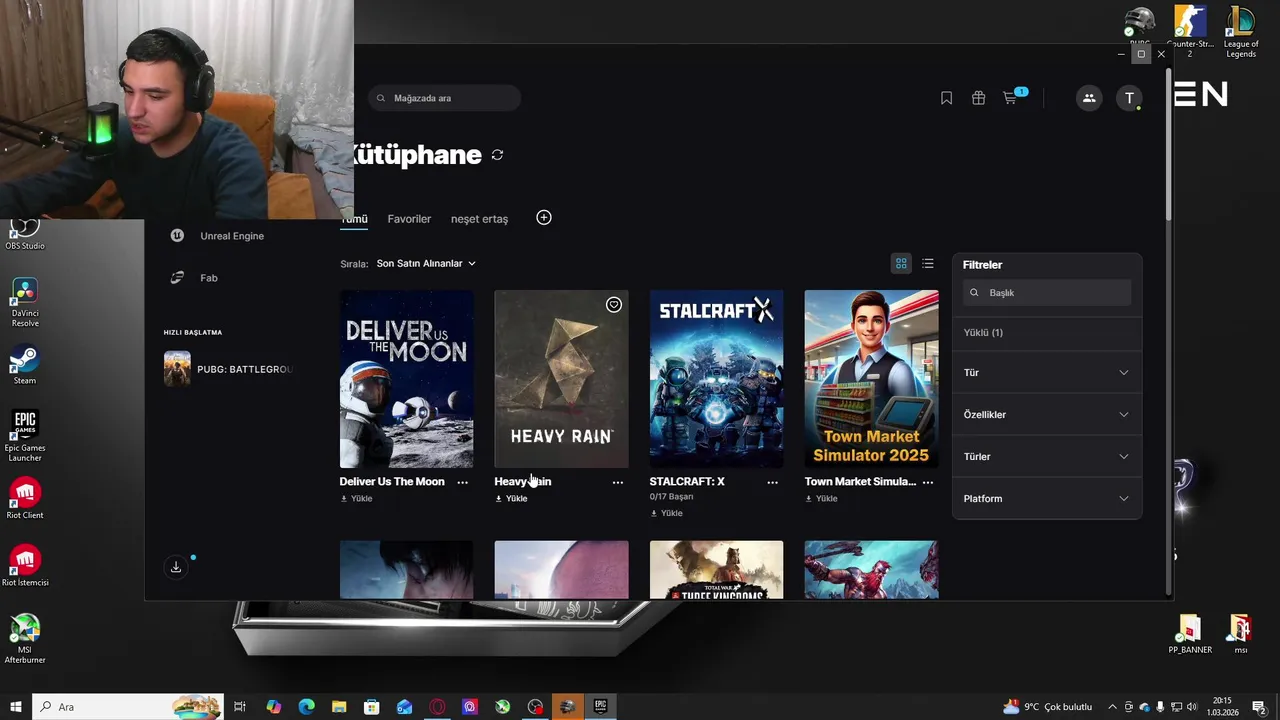The width and height of the screenshot is (1280, 720).
Task: Install Heavy Rain via Yükle
Action: click(x=511, y=499)
